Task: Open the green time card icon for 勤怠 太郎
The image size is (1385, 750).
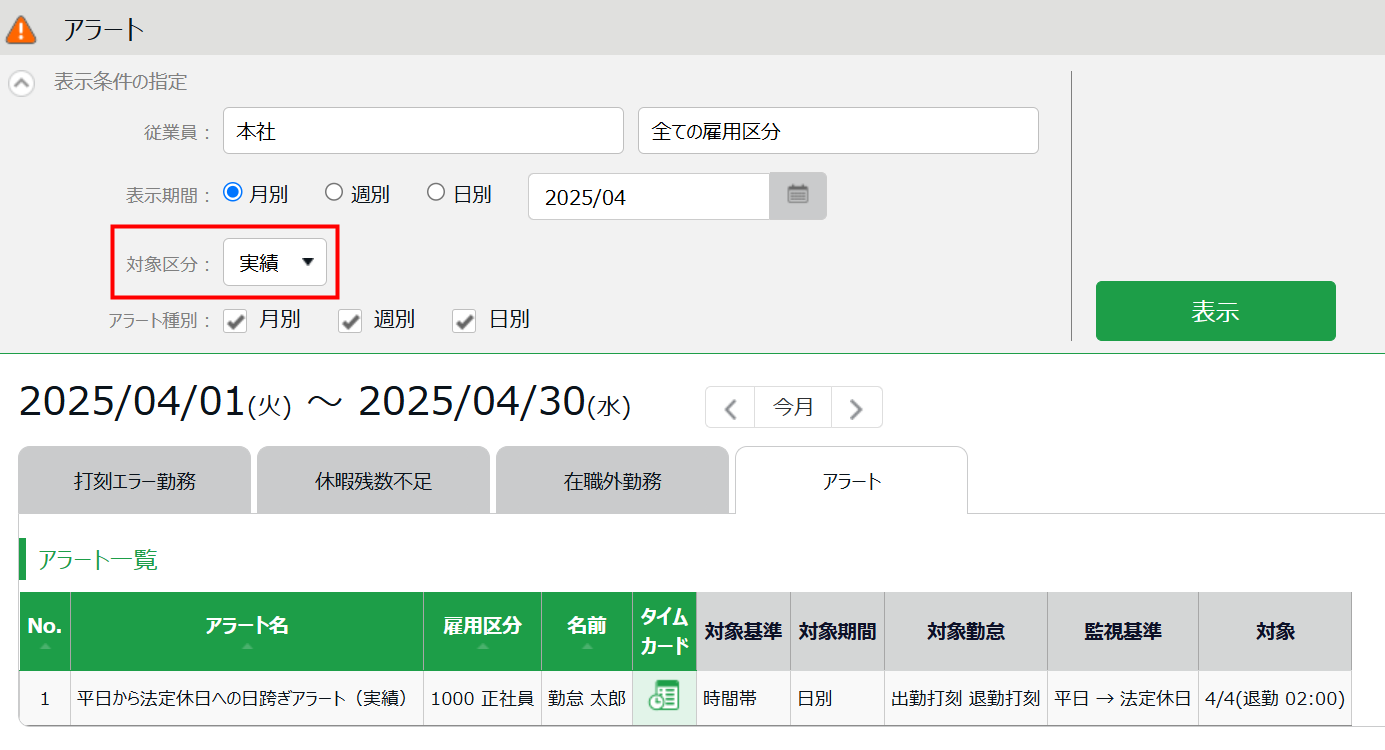Action: (x=664, y=697)
